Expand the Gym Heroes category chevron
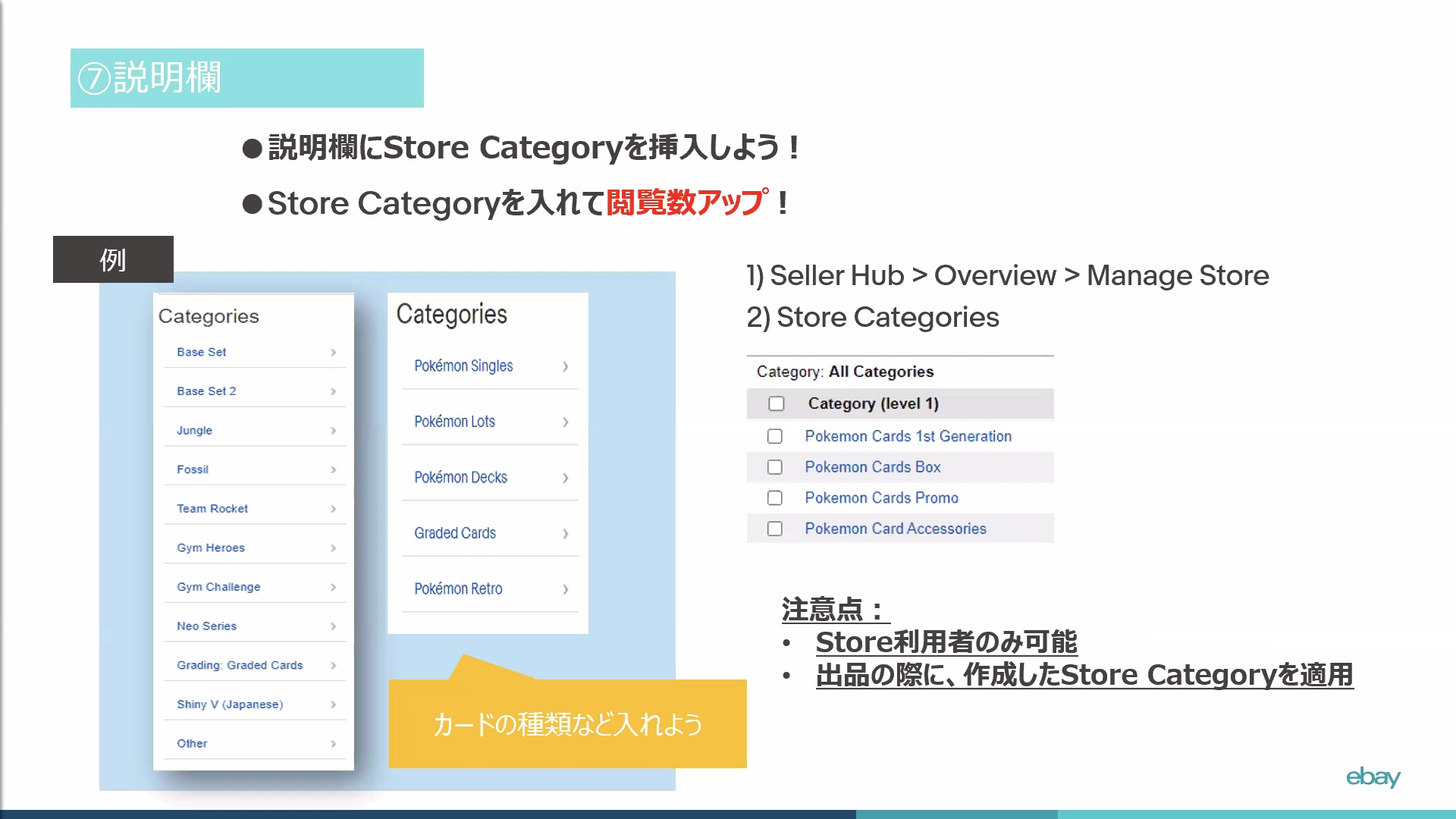Screen dimensions: 1456x819 (x=333, y=548)
